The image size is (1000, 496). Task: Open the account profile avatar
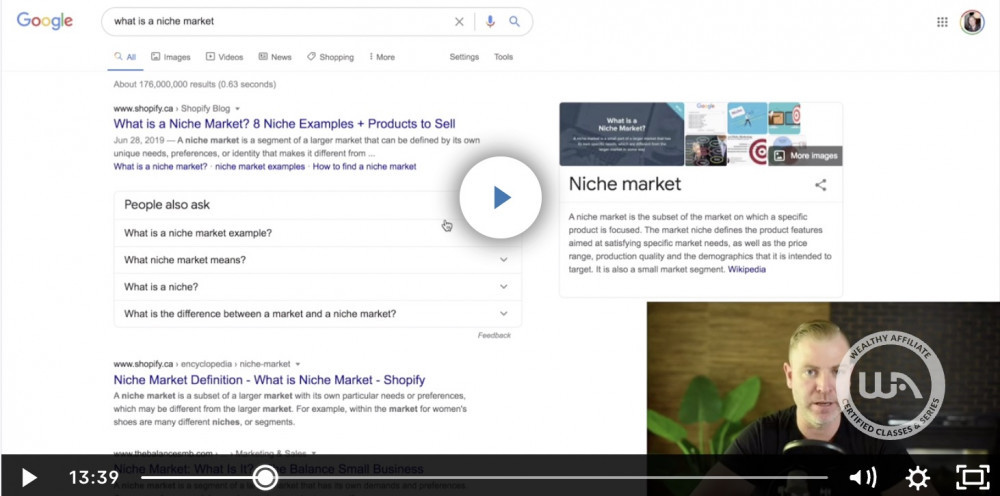[x=972, y=22]
